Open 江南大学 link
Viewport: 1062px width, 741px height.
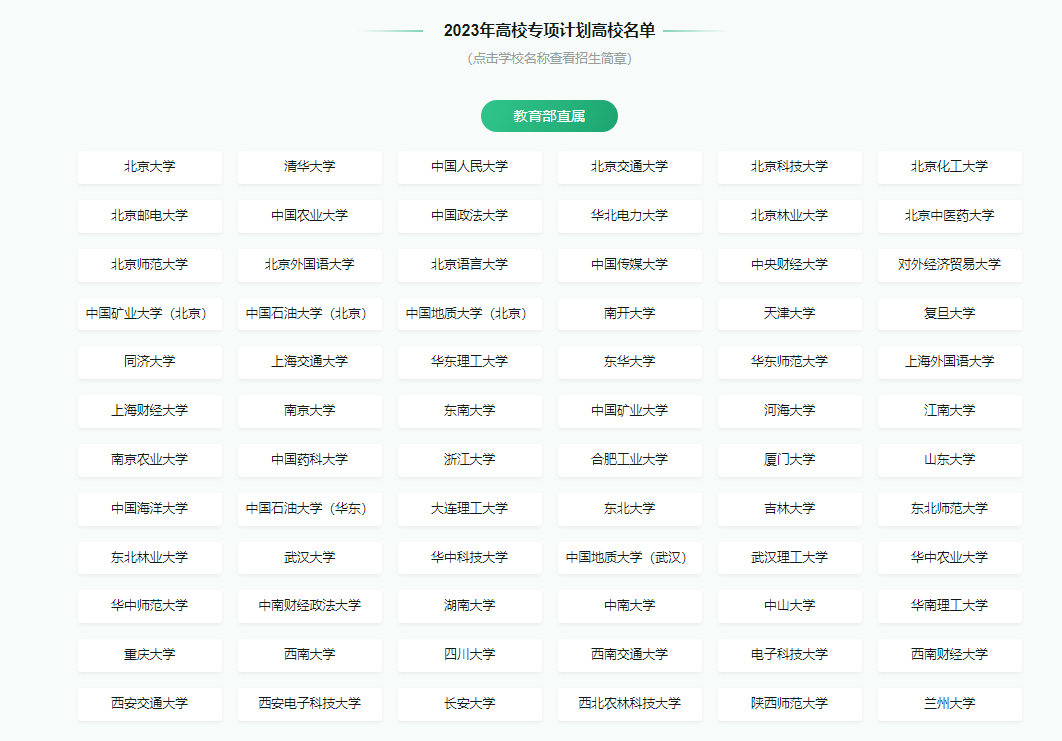[x=950, y=410]
